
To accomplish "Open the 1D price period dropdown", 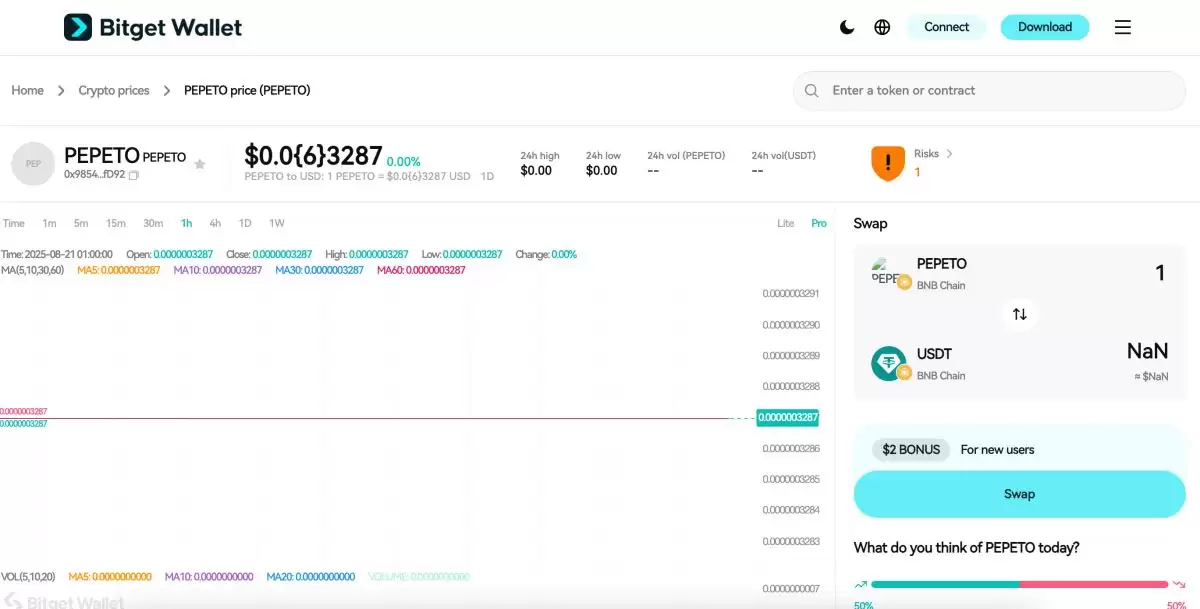I will (x=487, y=176).
